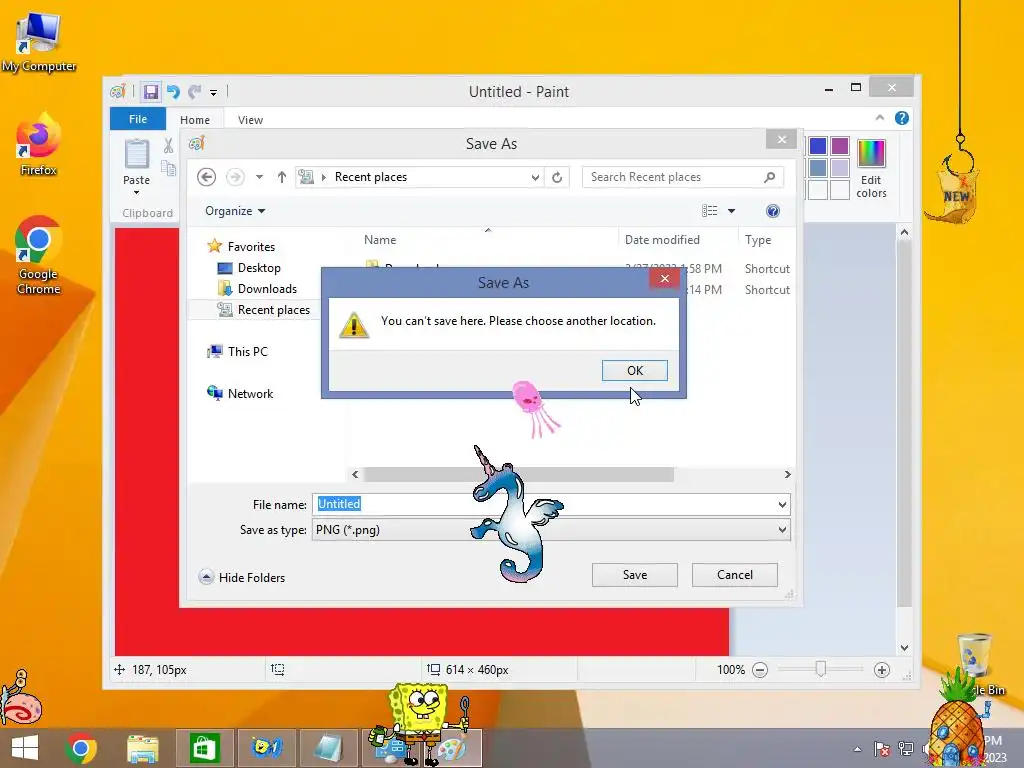Expand the File name history dropdown arrow
The height and width of the screenshot is (768, 1024).
(x=782, y=504)
